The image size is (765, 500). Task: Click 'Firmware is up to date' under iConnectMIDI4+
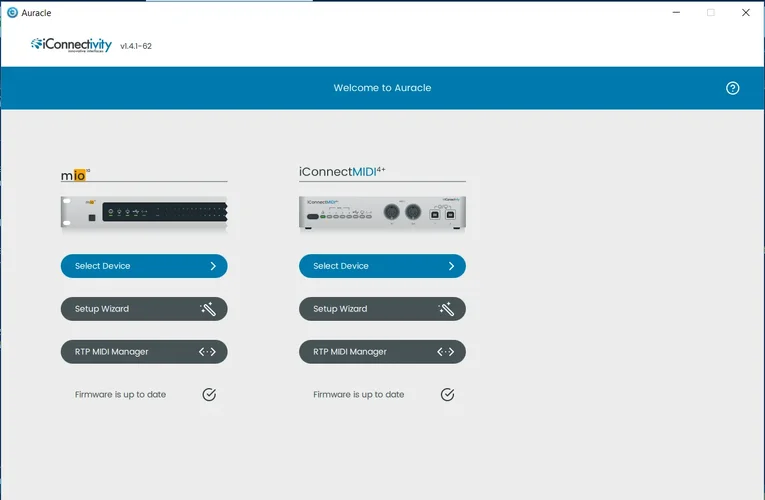click(x=359, y=394)
